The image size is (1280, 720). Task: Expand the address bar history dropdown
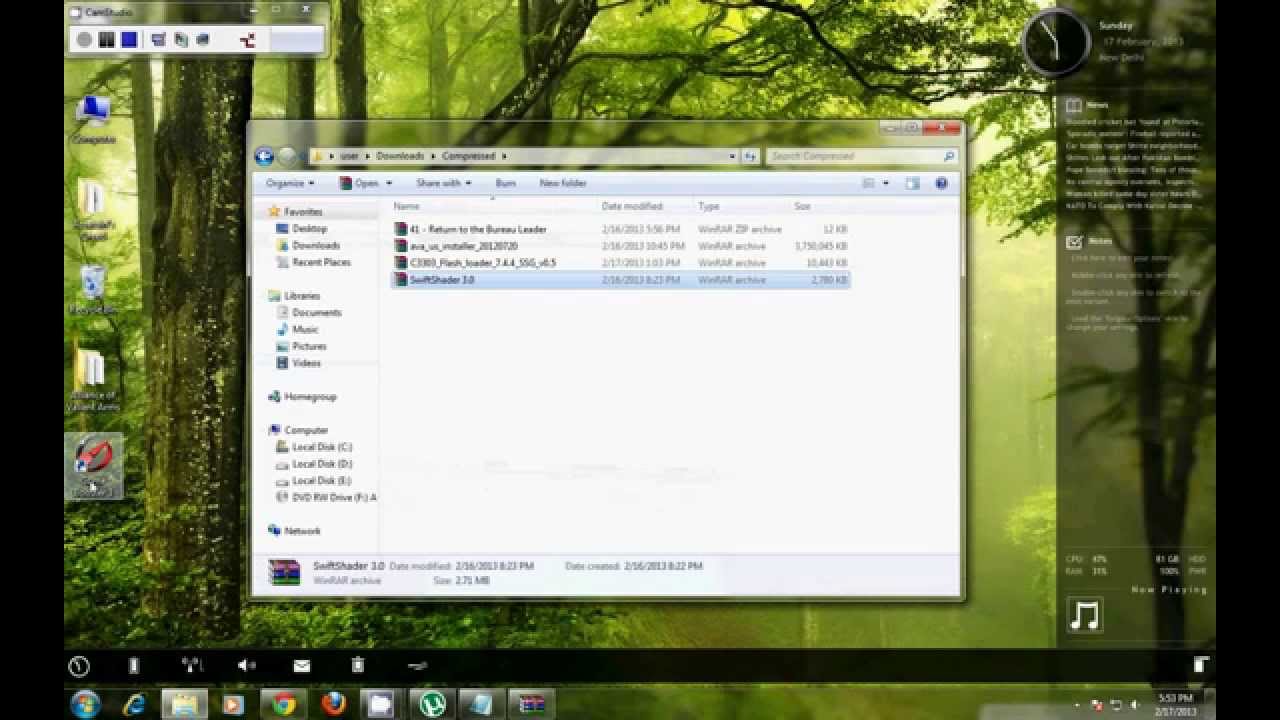click(x=733, y=156)
